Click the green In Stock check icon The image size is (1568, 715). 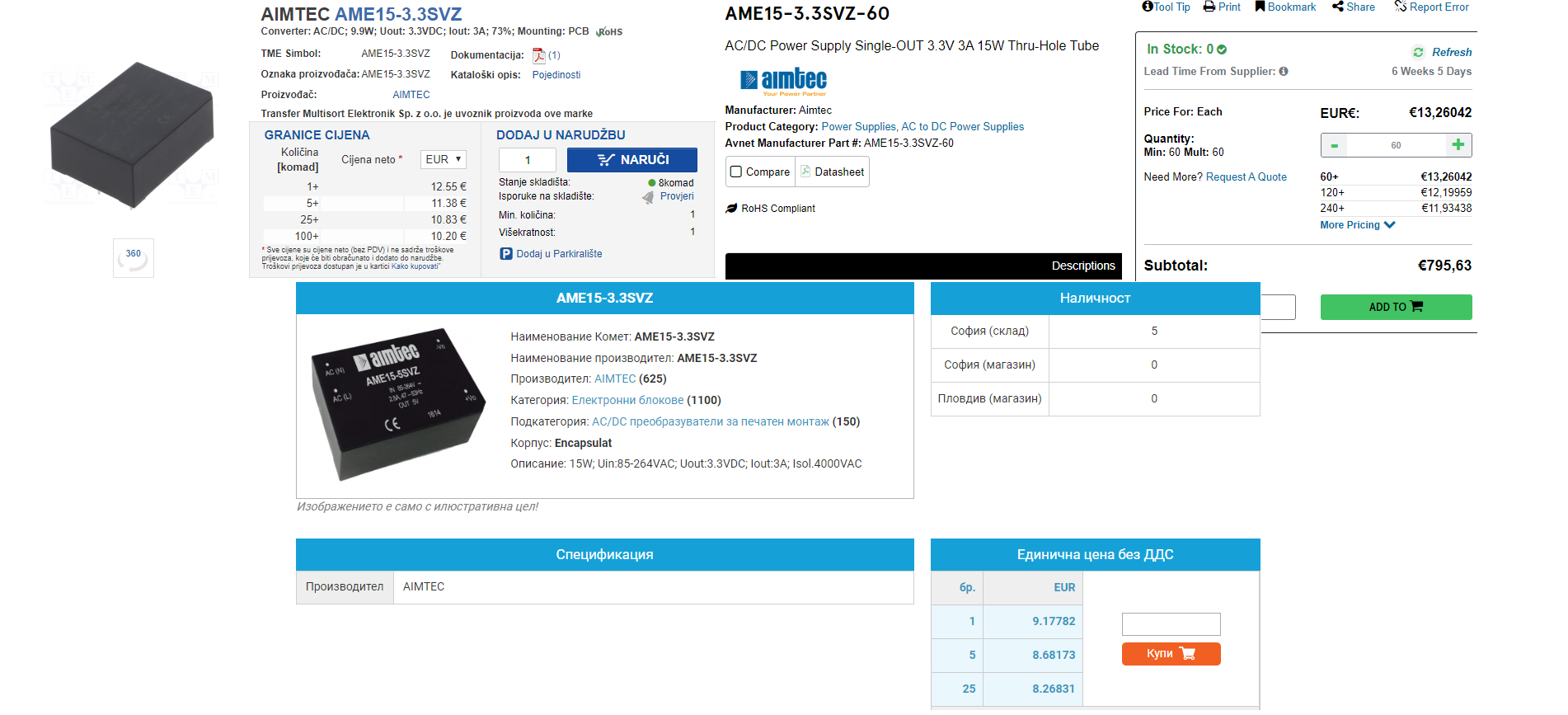pyautogui.click(x=1222, y=49)
